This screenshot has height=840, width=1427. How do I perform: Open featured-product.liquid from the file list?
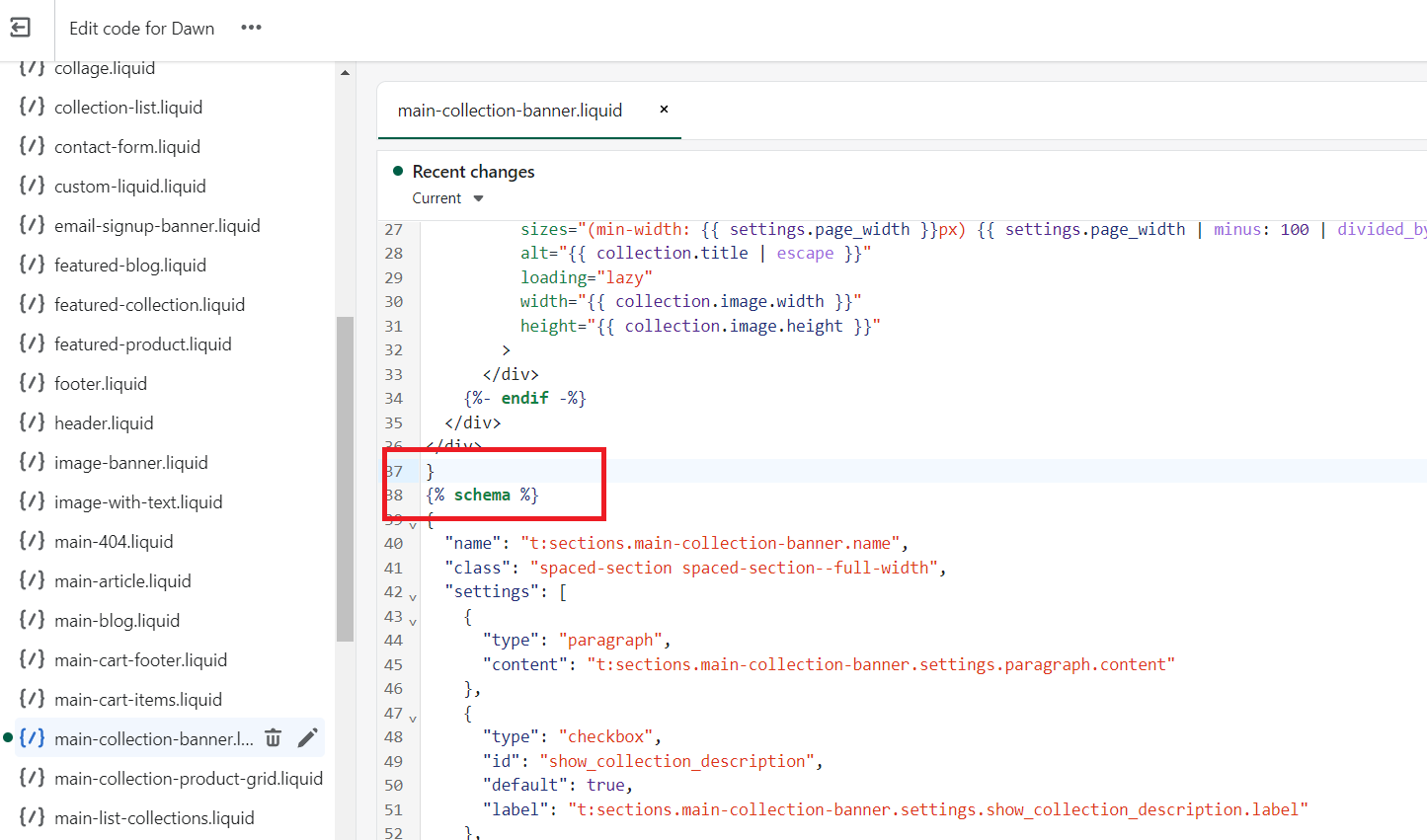[143, 344]
